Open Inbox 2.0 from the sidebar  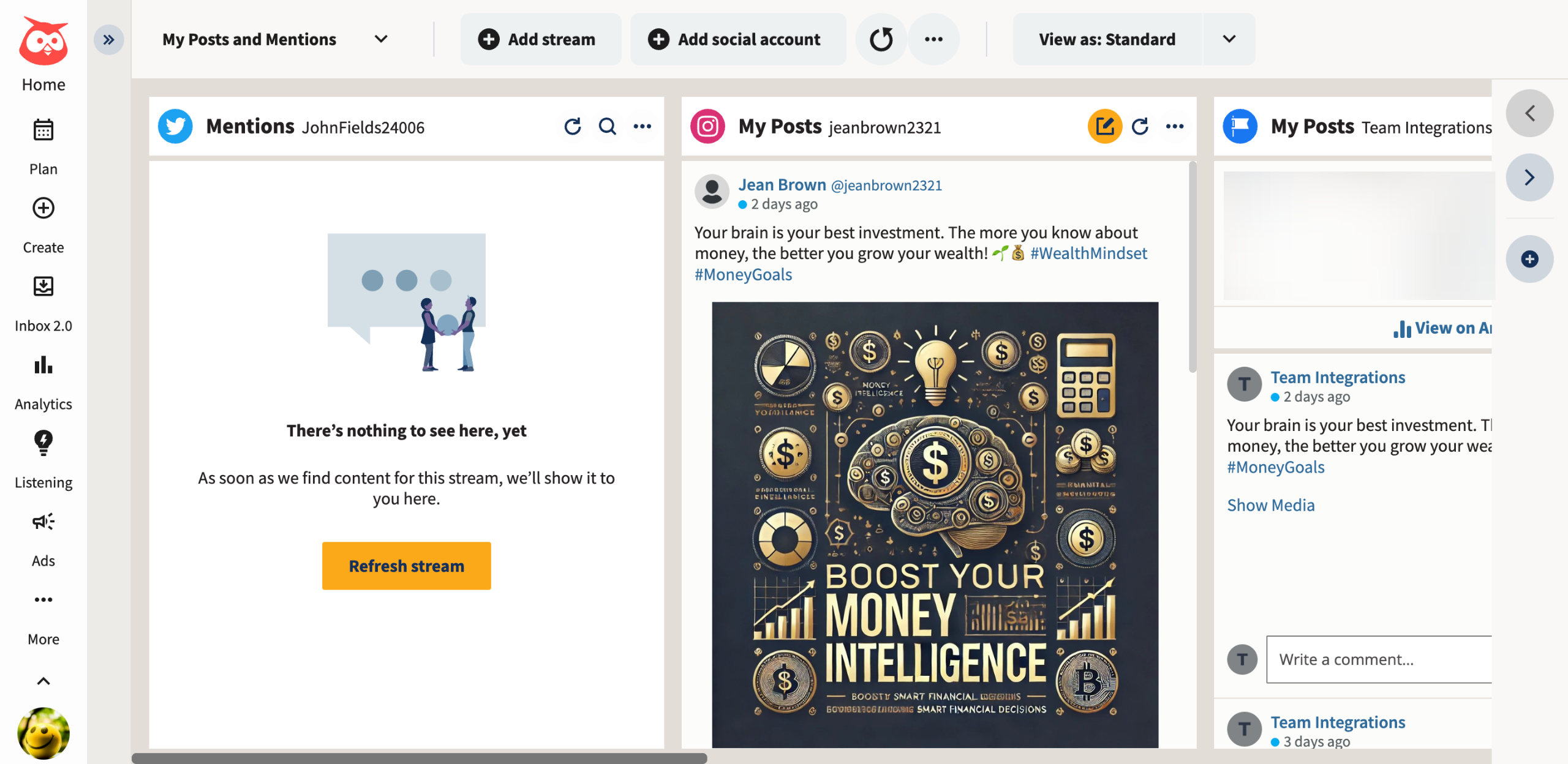(x=43, y=286)
